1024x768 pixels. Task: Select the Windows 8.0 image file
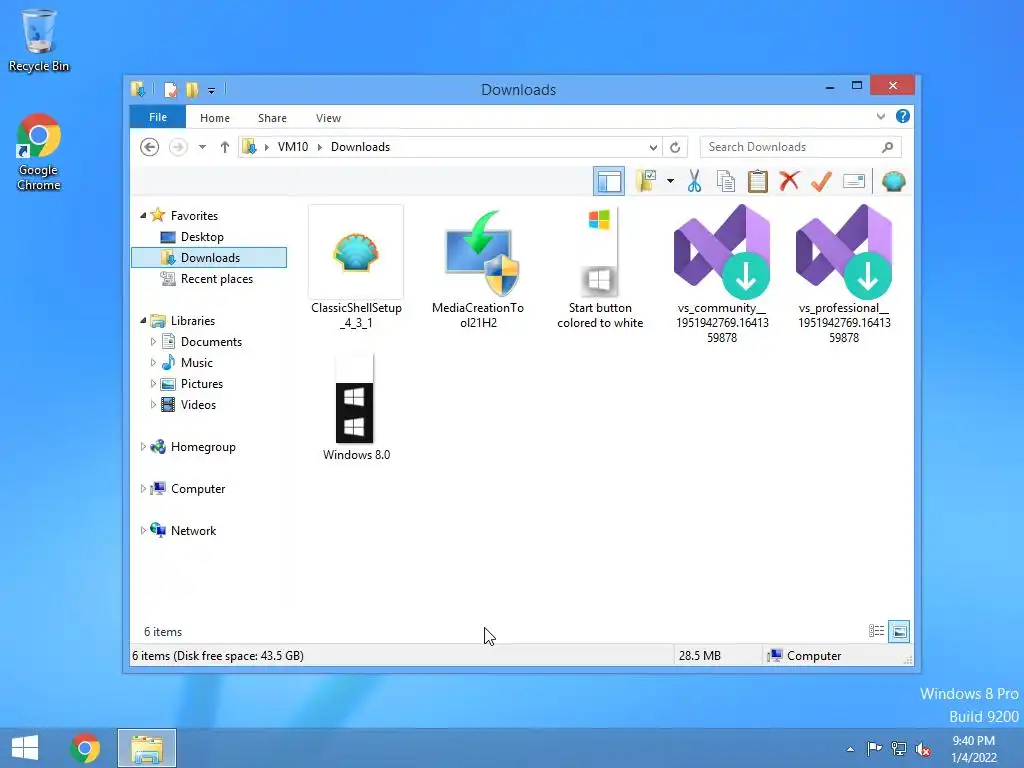356,408
